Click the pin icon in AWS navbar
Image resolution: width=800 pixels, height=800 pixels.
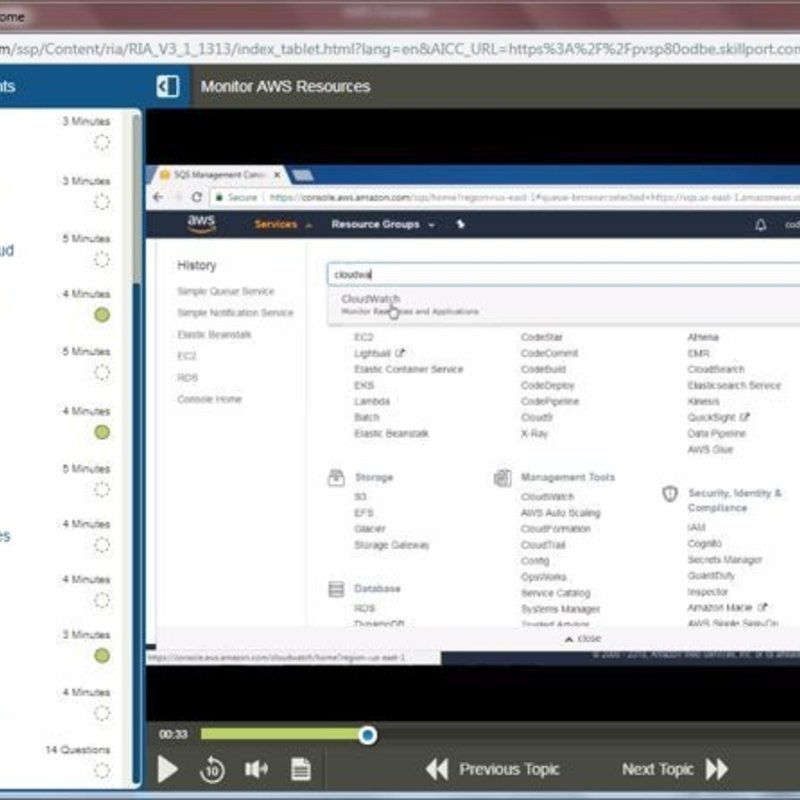(x=460, y=224)
